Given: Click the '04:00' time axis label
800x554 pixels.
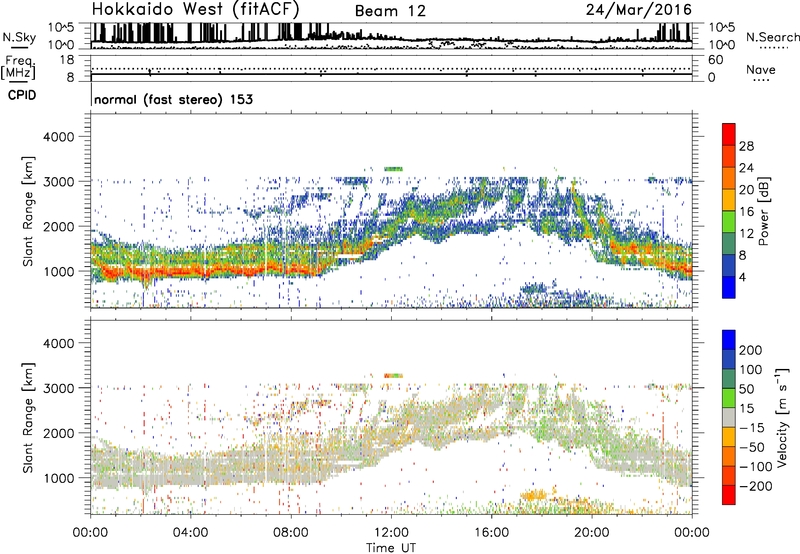Looking at the screenshot, I should tap(191, 533).
